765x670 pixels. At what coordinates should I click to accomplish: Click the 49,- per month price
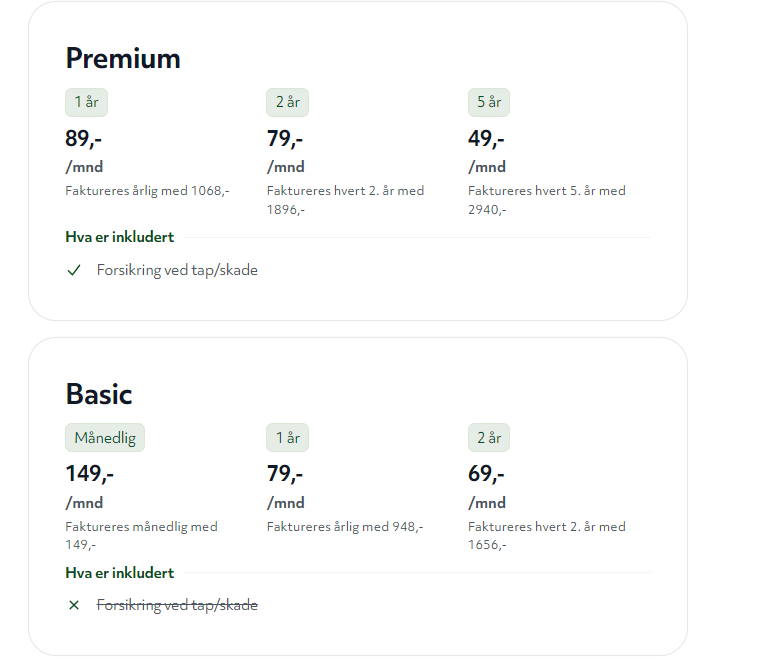pos(486,139)
